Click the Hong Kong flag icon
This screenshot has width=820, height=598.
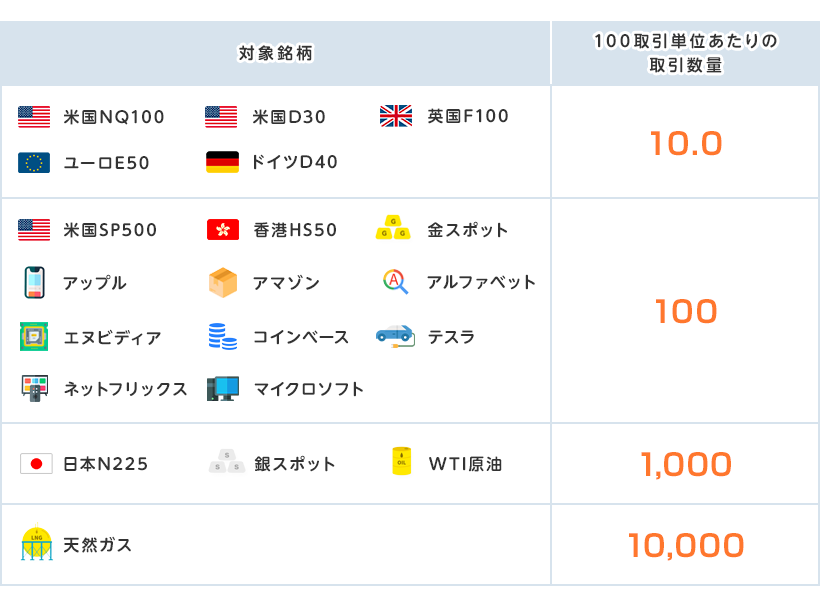222,230
